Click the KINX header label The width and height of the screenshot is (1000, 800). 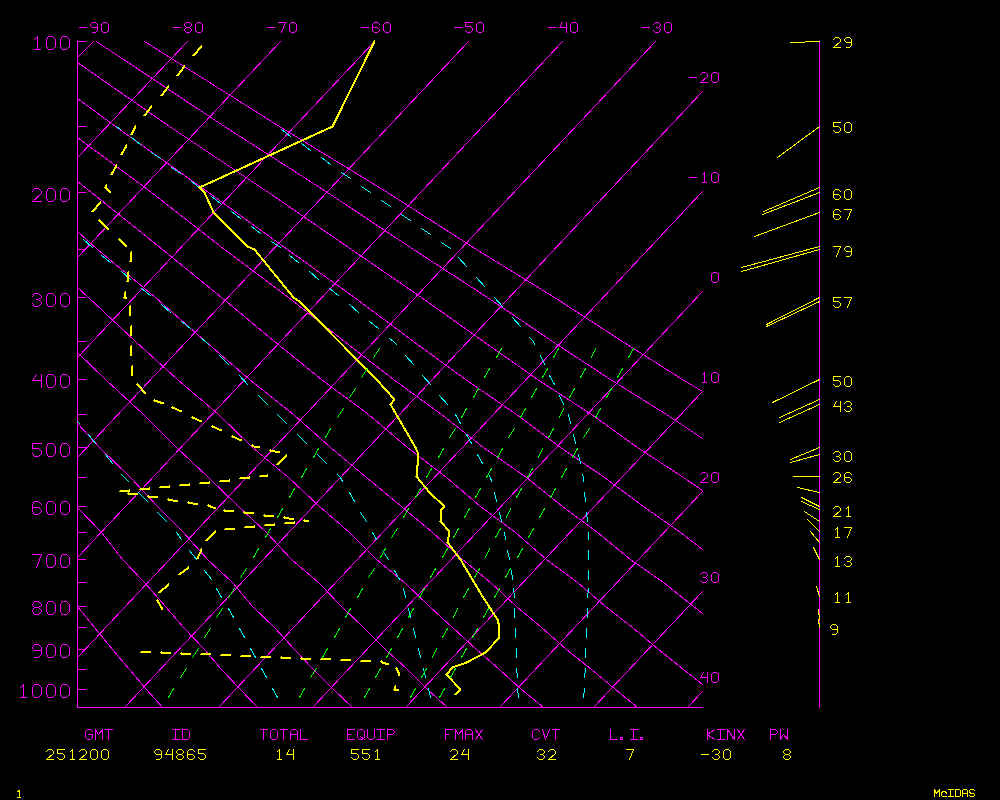tap(725, 735)
